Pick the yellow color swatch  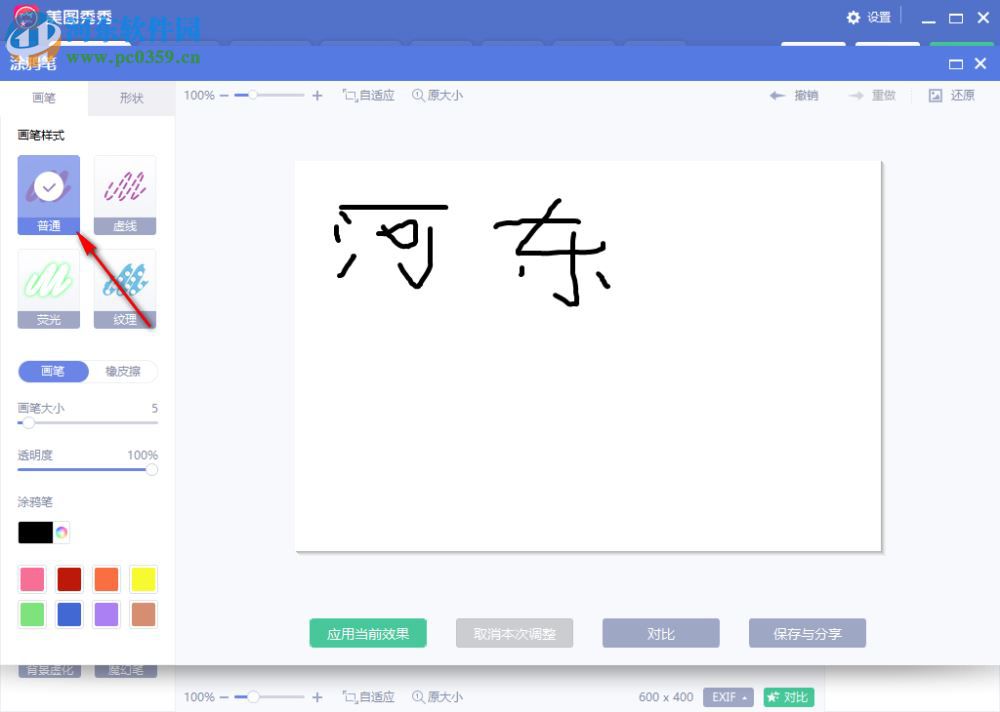143,579
